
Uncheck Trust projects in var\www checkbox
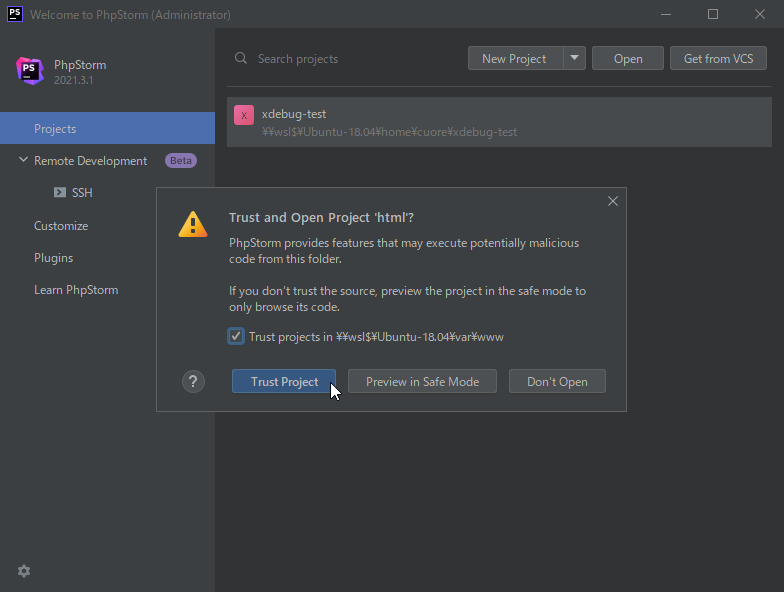[x=236, y=337]
